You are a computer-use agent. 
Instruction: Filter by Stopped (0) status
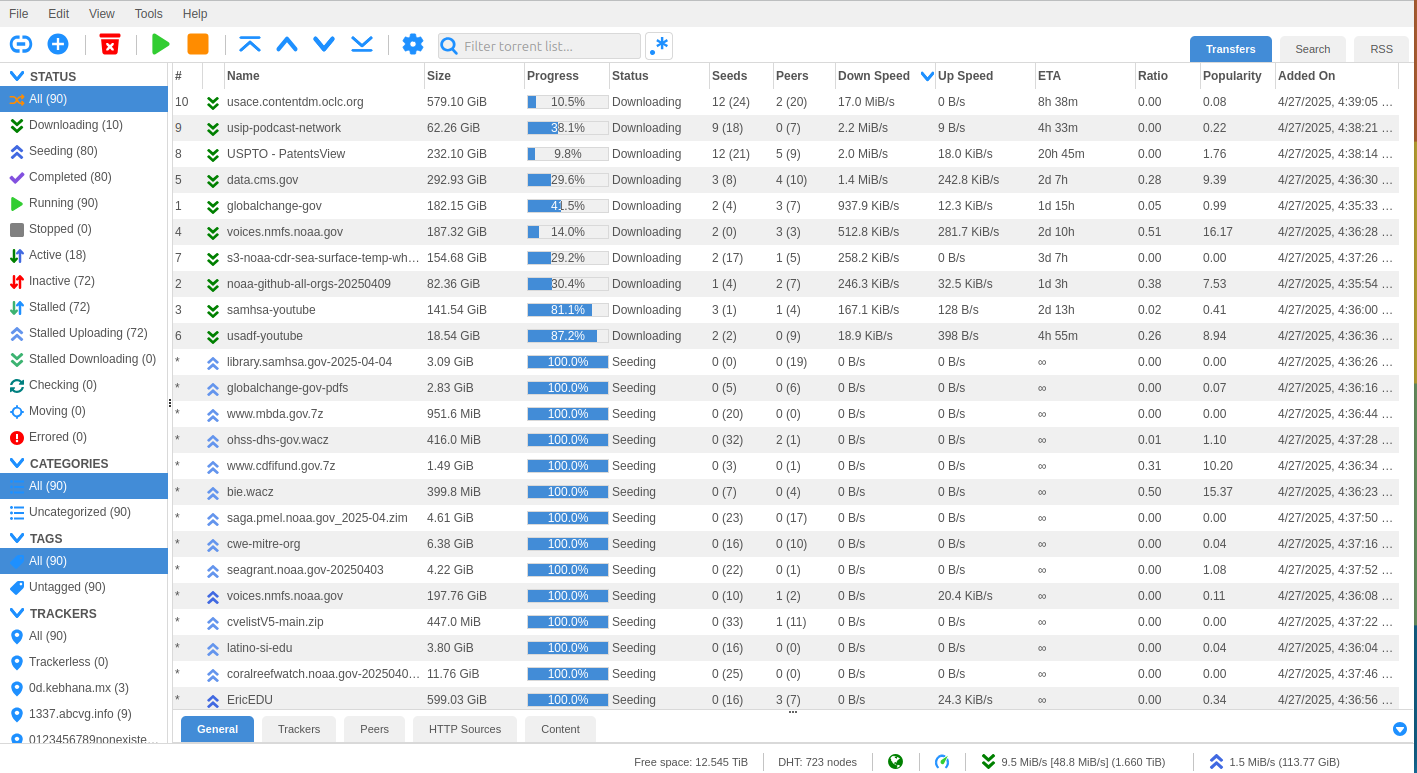click(84, 229)
